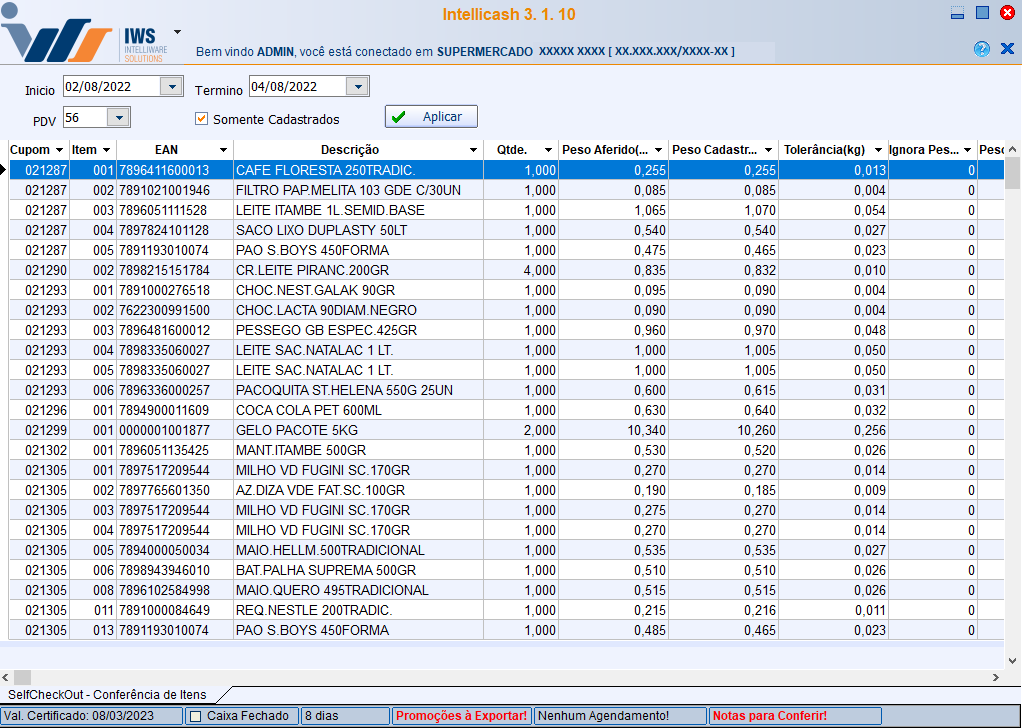Close the current tab with blue X icon

1007,48
